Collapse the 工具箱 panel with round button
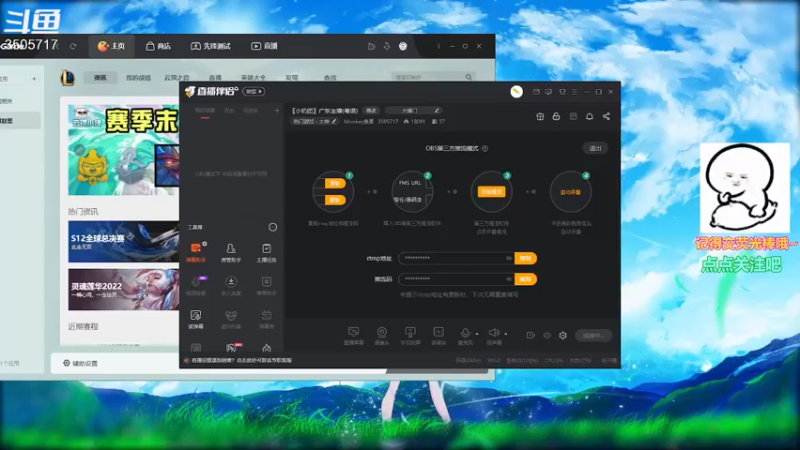The image size is (800, 450). pos(273,227)
